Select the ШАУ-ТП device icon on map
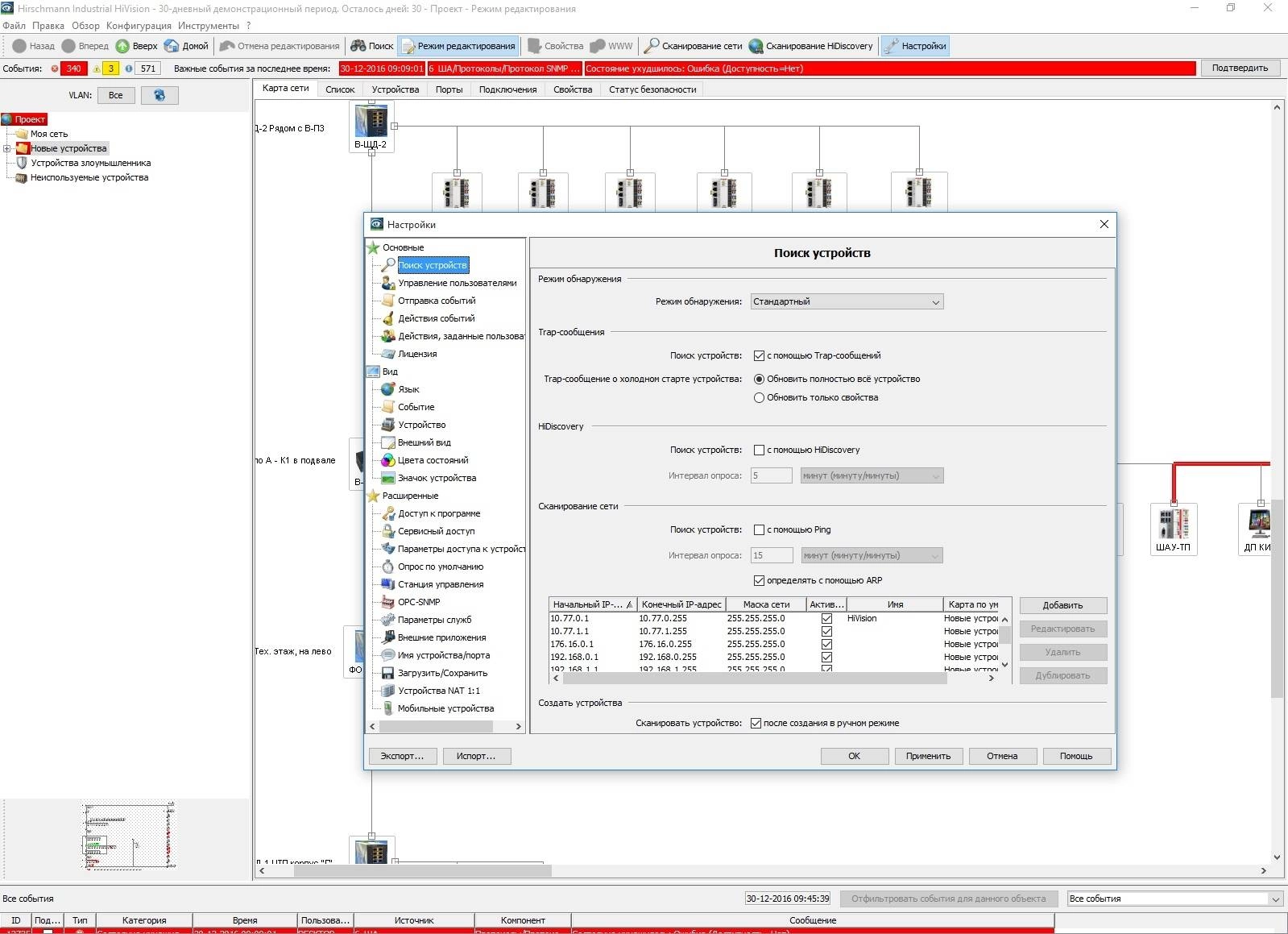 click(1173, 524)
